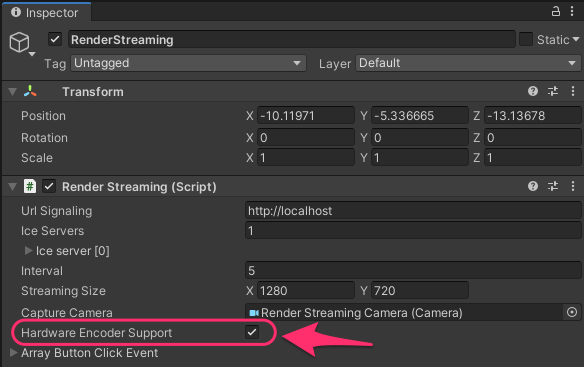
Task: Open Transform component three-dot context menu
Action: [573, 91]
